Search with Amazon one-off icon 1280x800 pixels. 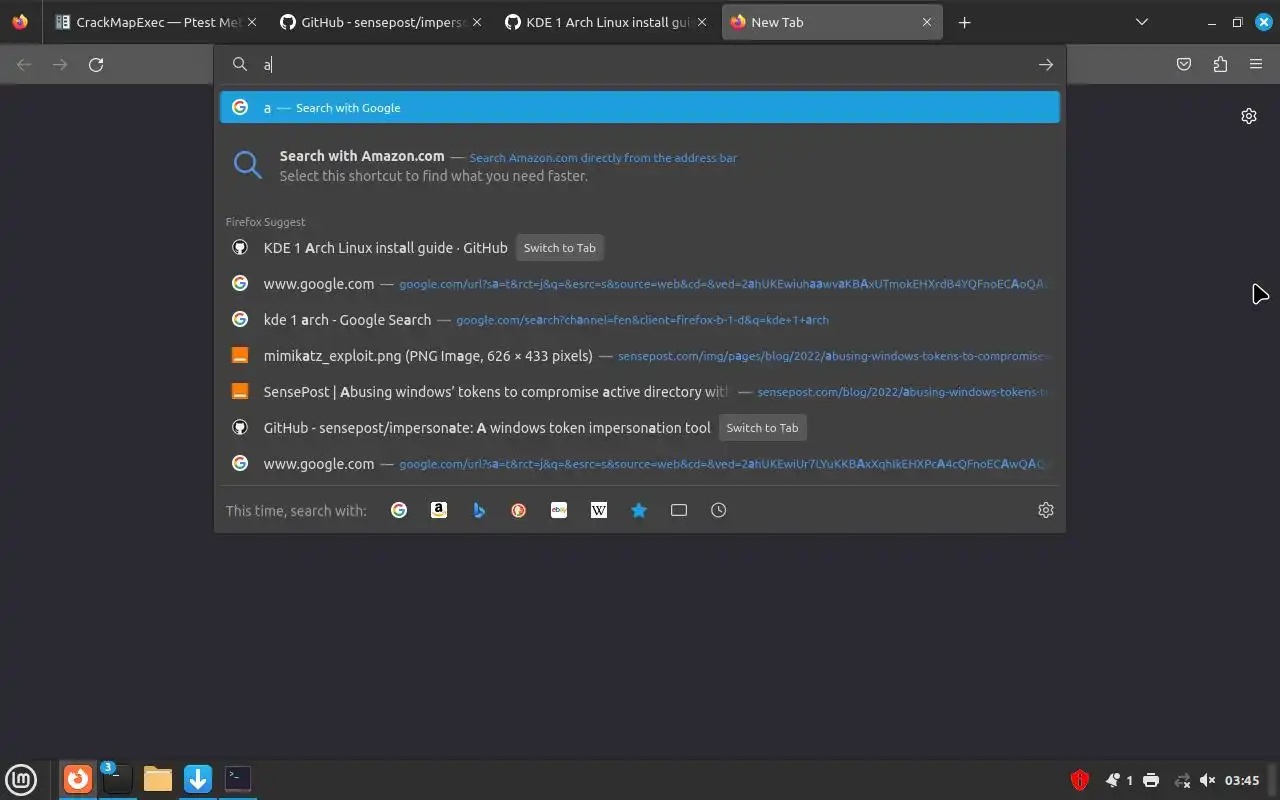[439, 510]
